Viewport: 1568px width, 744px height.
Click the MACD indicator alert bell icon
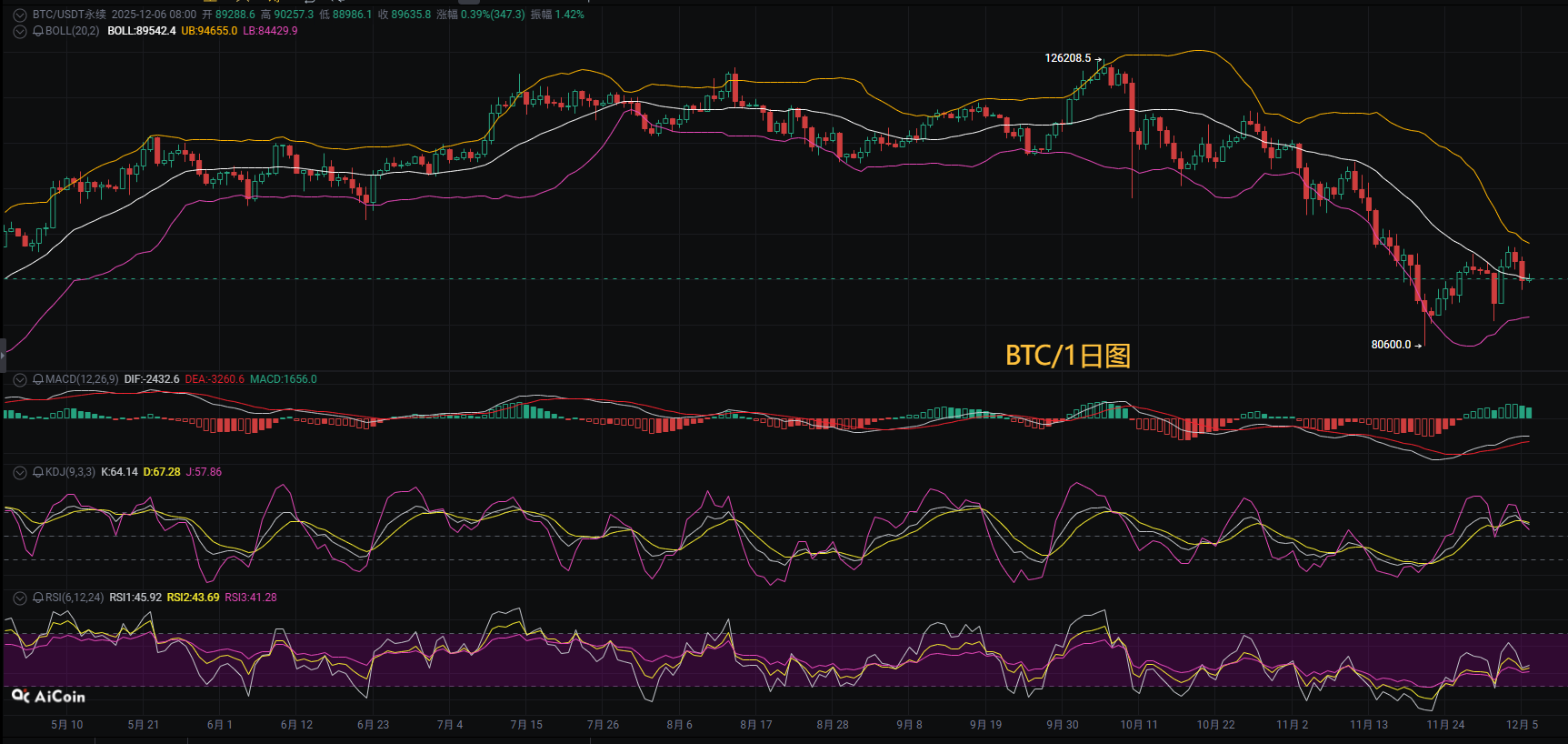click(x=38, y=379)
